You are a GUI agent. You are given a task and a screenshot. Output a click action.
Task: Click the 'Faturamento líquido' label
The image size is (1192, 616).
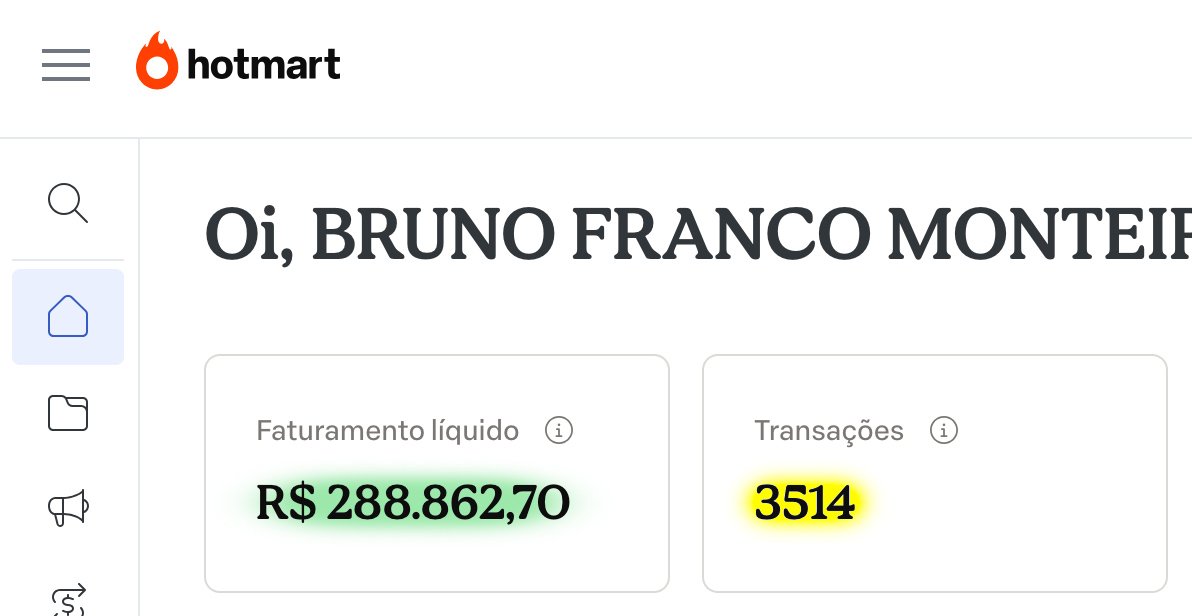388,431
